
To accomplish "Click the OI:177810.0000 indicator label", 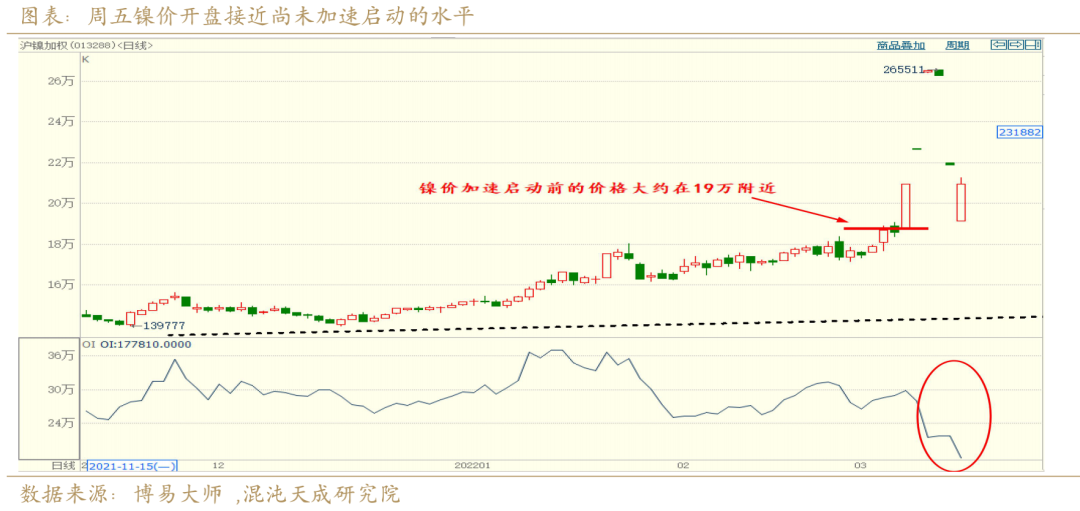I will (x=145, y=344).
